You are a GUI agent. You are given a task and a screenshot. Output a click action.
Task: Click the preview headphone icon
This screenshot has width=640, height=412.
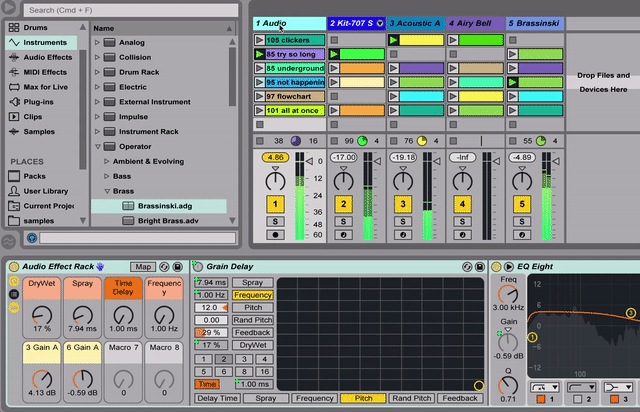click(31, 238)
